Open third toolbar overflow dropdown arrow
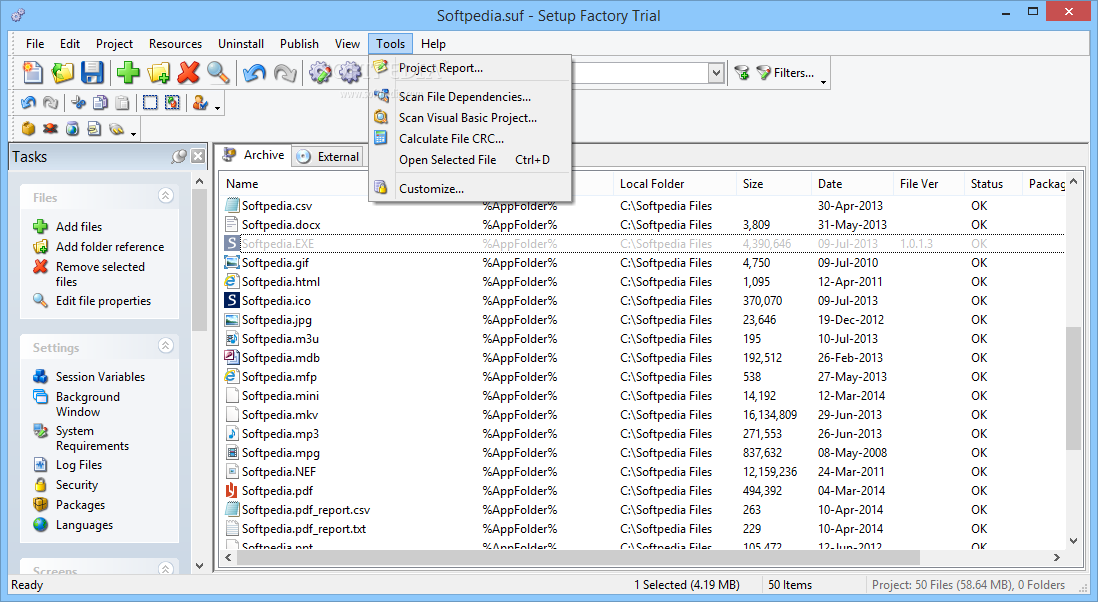Image resolution: width=1098 pixels, height=602 pixels. tap(133, 132)
